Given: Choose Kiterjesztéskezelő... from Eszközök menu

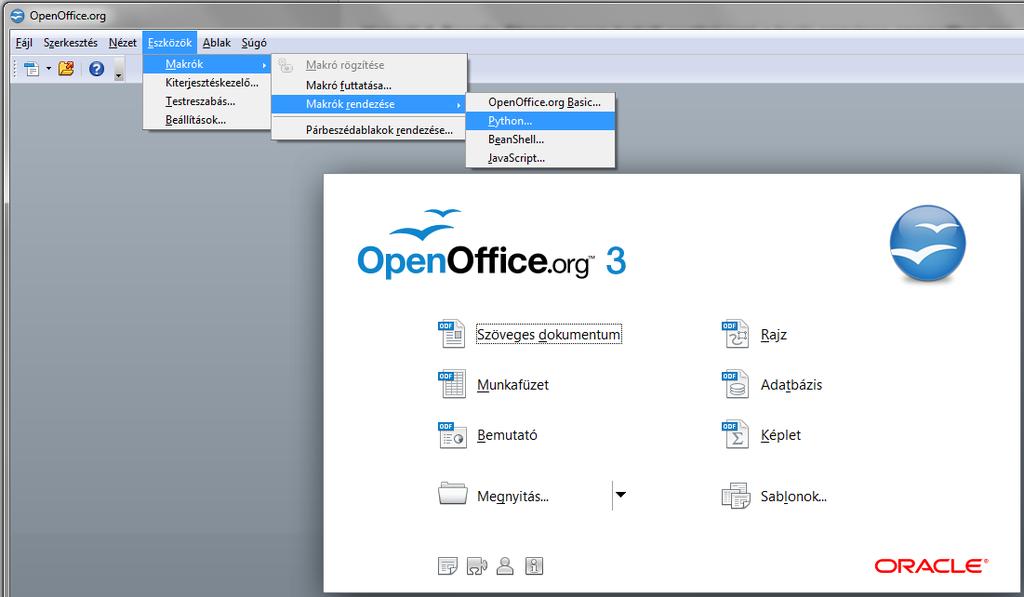Looking at the screenshot, I should pyautogui.click(x=206, y=83).
